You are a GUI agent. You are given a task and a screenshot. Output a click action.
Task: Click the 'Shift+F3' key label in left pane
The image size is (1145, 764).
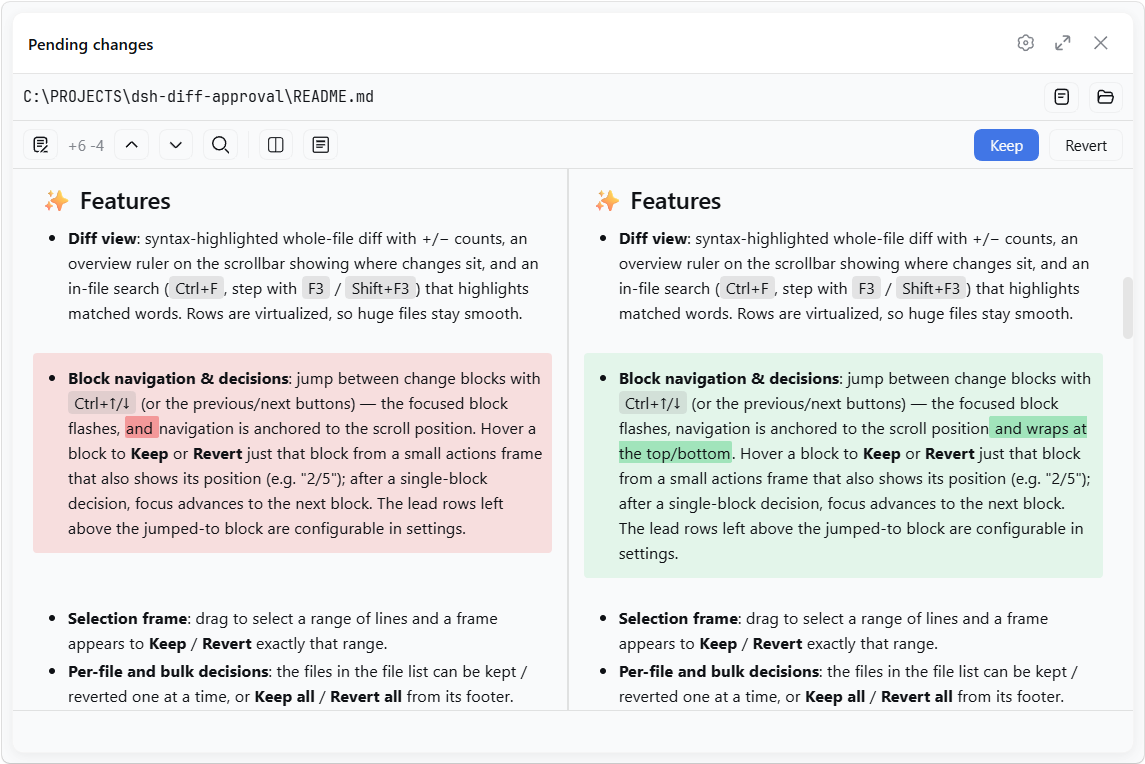coord(380,289)
